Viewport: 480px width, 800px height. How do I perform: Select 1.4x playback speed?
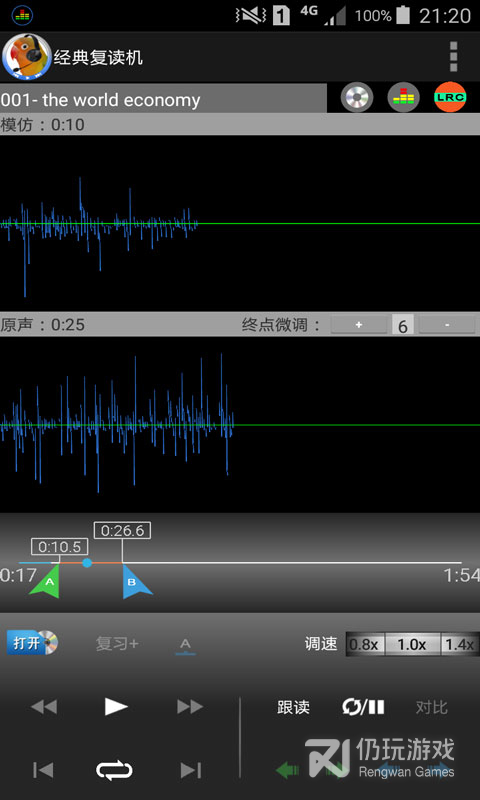pos(460,644)
